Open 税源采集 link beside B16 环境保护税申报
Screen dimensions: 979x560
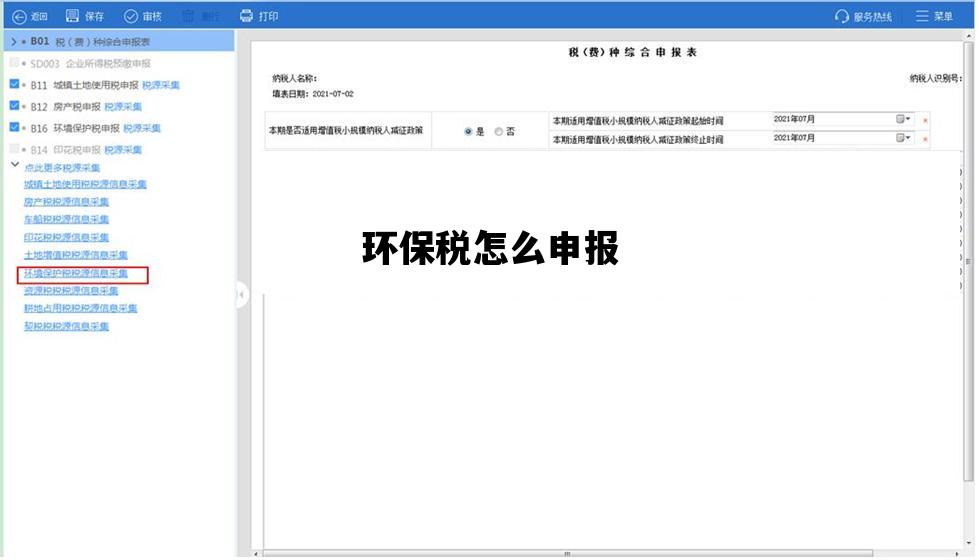142,128
